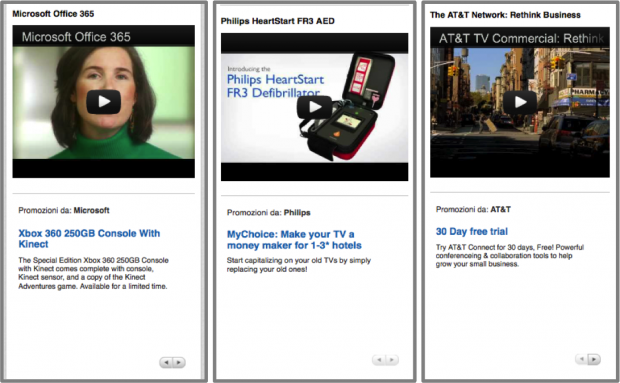Open Xbox 360 250GB Console With Kinect link
The width and height of the screenshot is (620, 383).
pyautogui.click(x=89, y=239)
